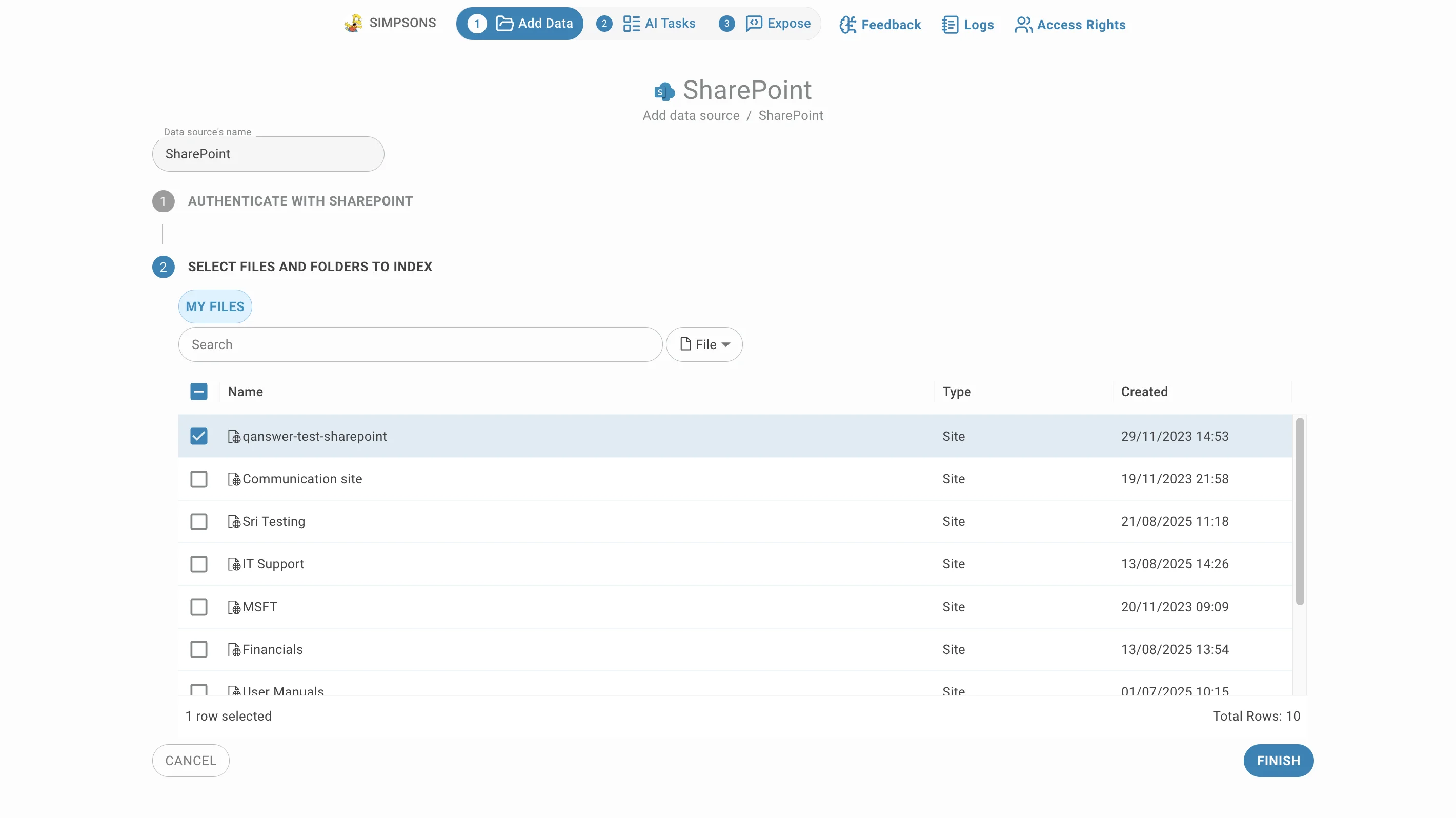This screenshot has height=818, width=1456.
Task: Check the MSFT checkbox
Action: [x=199, y=607]
